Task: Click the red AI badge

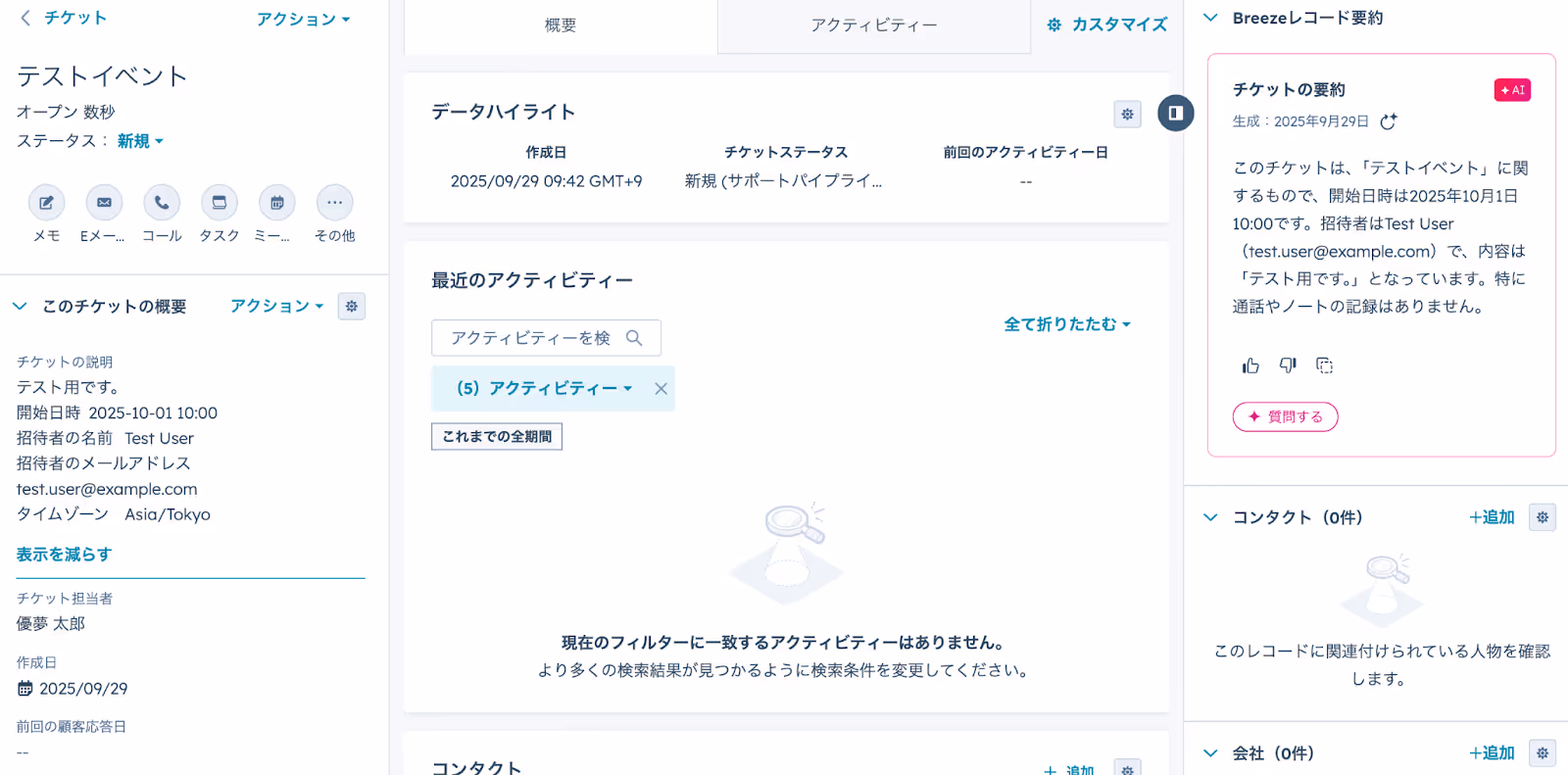Action: point(1512,90)
